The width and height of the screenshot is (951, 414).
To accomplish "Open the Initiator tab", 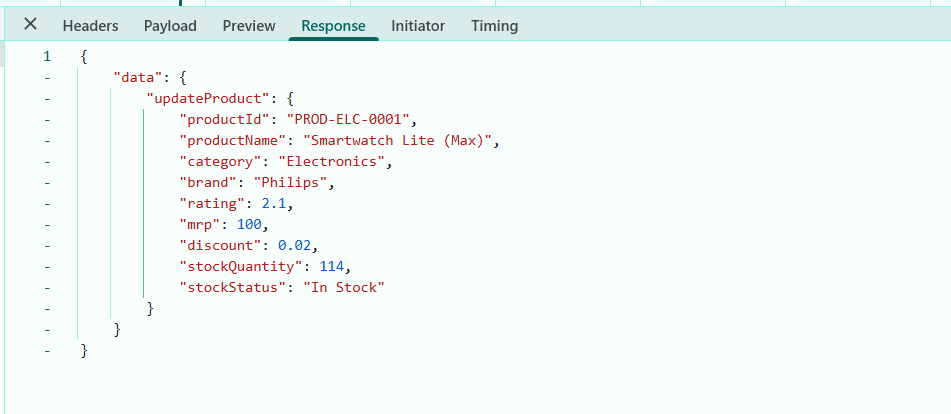I will point(418,25).
